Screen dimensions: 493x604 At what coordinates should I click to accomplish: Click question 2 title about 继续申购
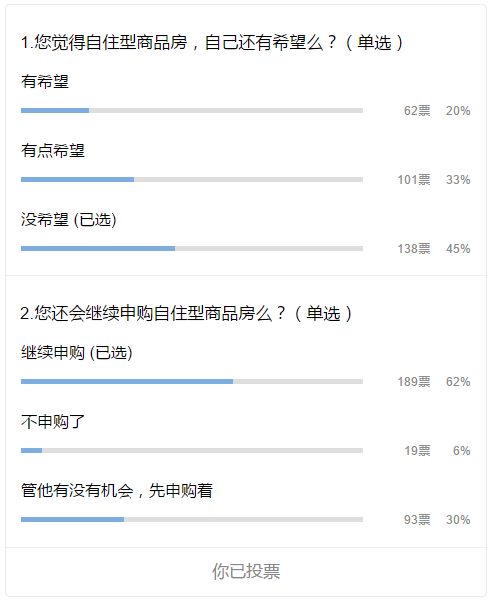point(186,313)
